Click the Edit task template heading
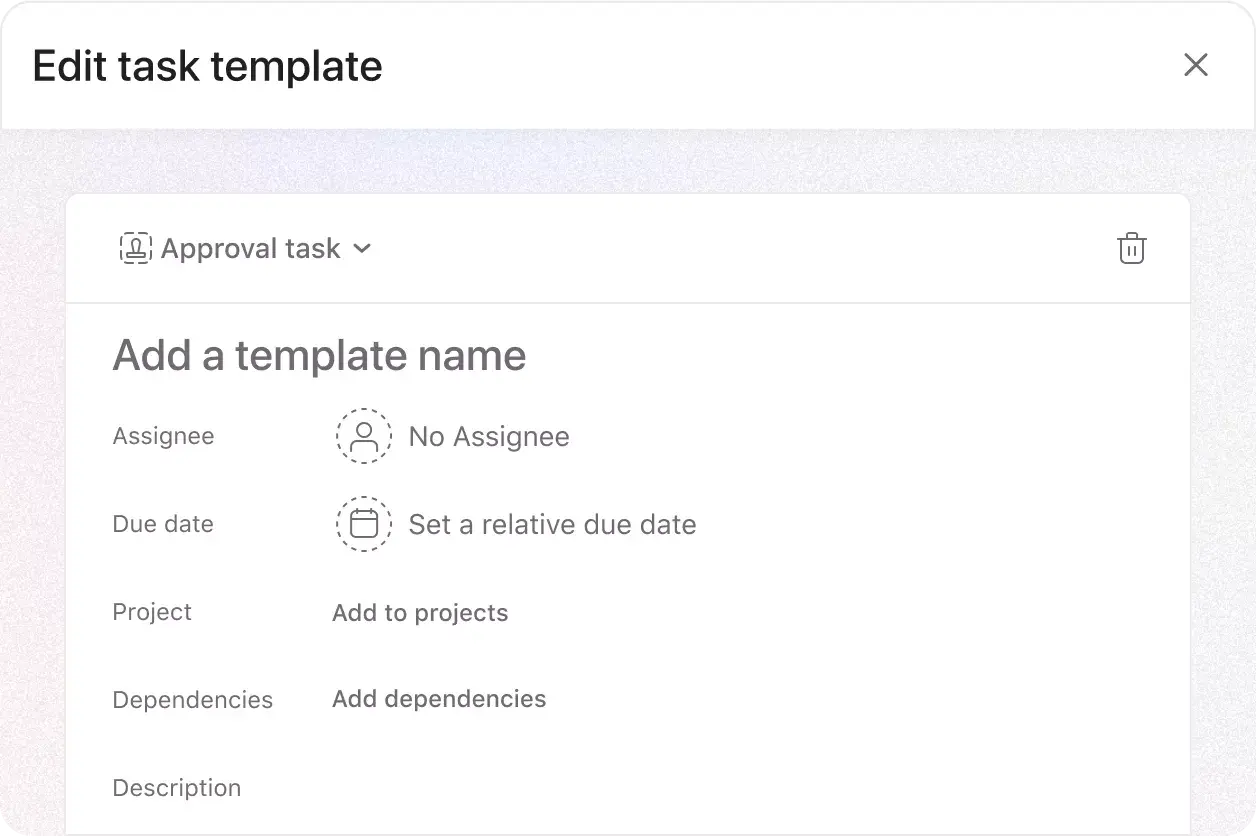This screenshot has width=1256, height=836. [x=207, y=66]
